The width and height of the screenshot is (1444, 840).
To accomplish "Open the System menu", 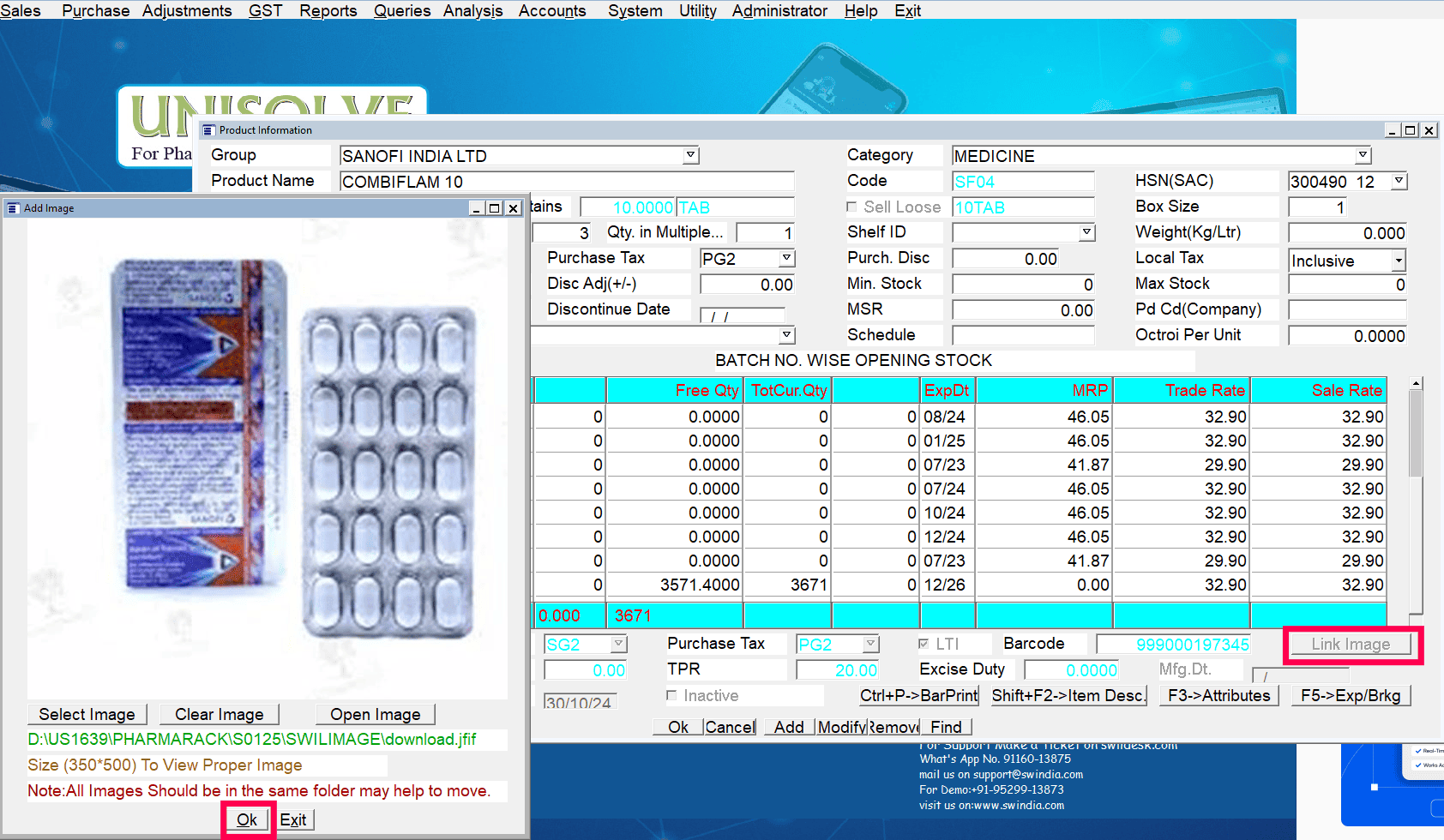I will (635, 10).
